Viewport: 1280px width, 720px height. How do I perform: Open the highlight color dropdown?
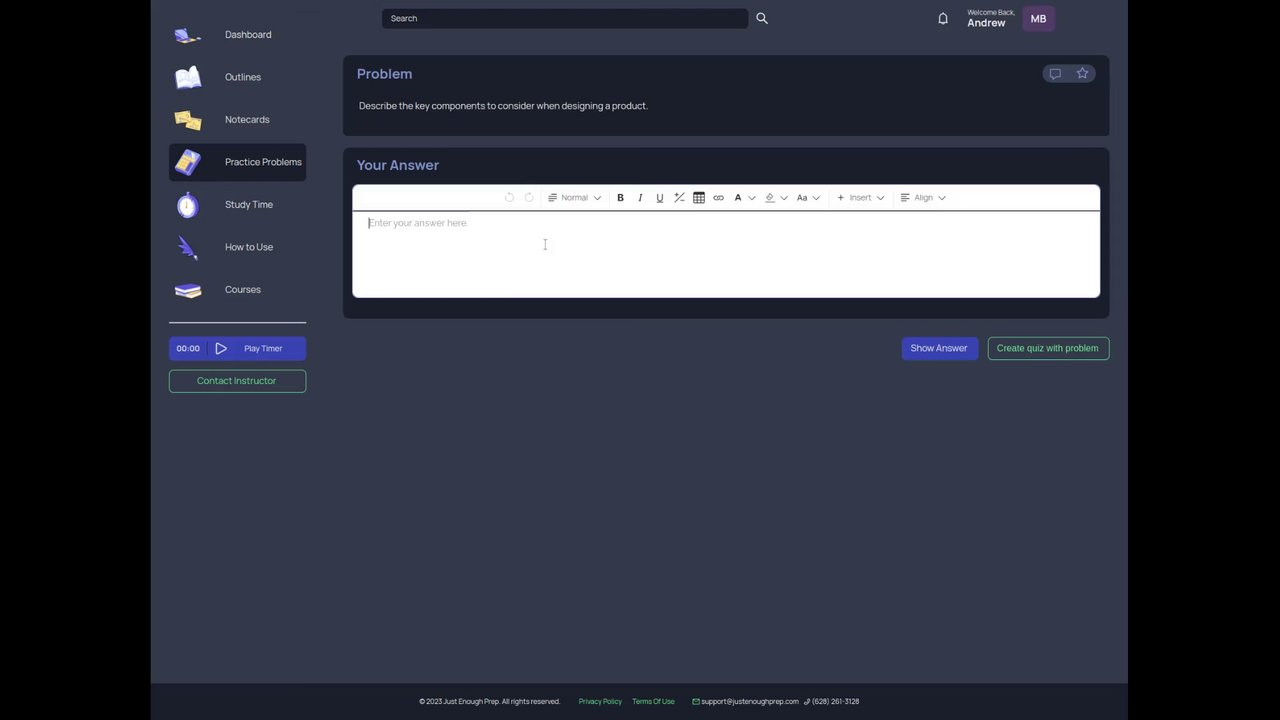pos(776,198)
